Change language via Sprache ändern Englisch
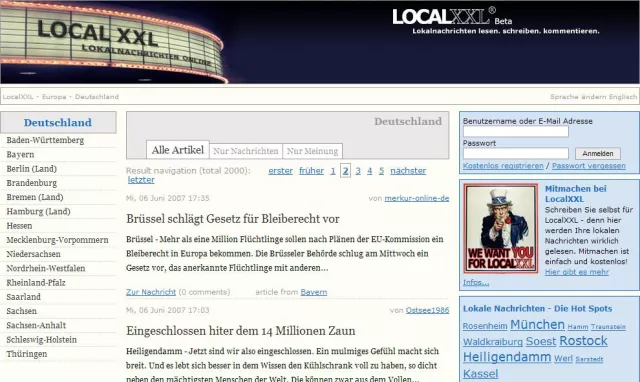Screen dimensions: 640x382 coord(593,97)
